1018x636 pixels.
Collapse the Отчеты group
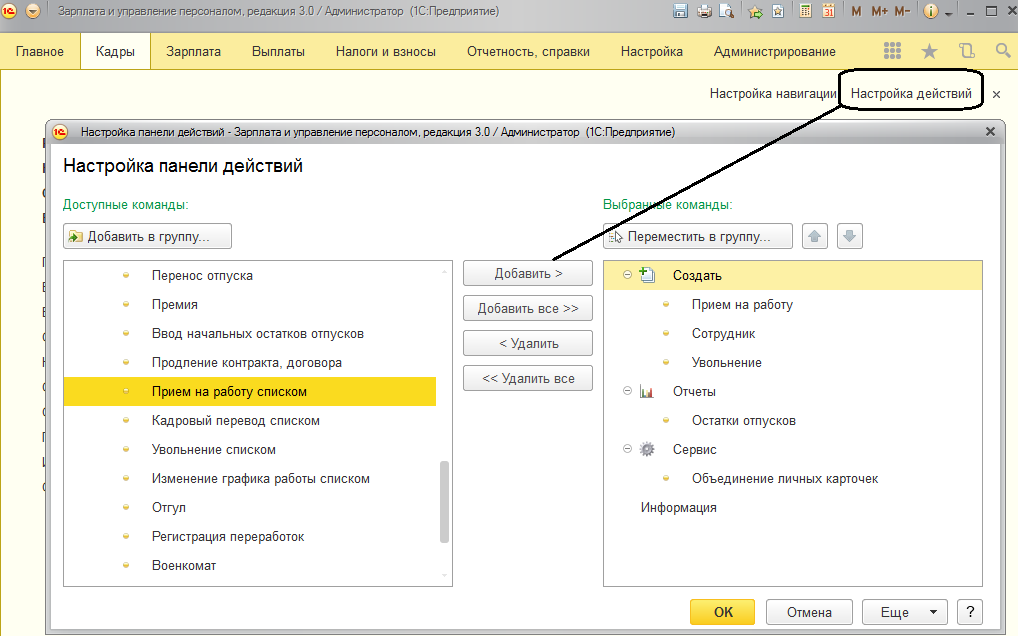[x=627, y=391]
